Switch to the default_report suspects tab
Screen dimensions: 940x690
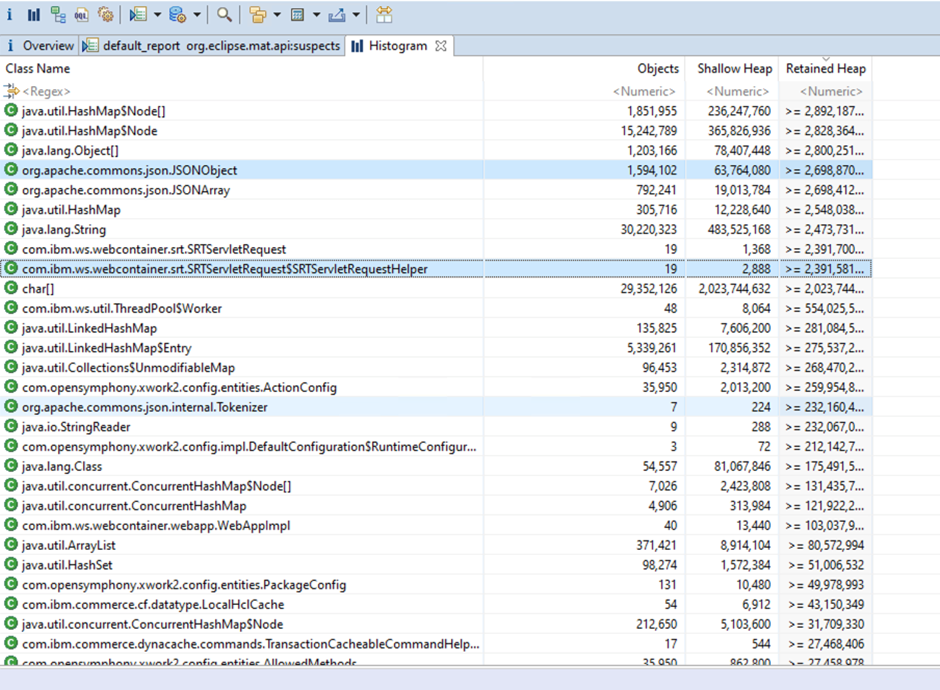tap(212, 46)
